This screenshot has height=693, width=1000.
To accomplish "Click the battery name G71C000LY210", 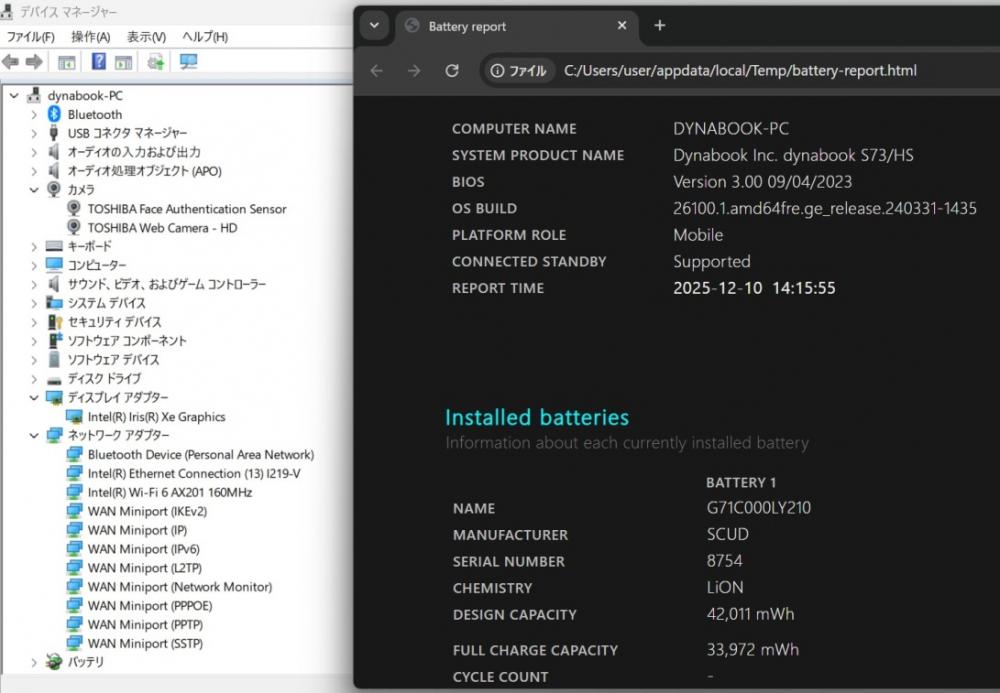I will (759, 508).
